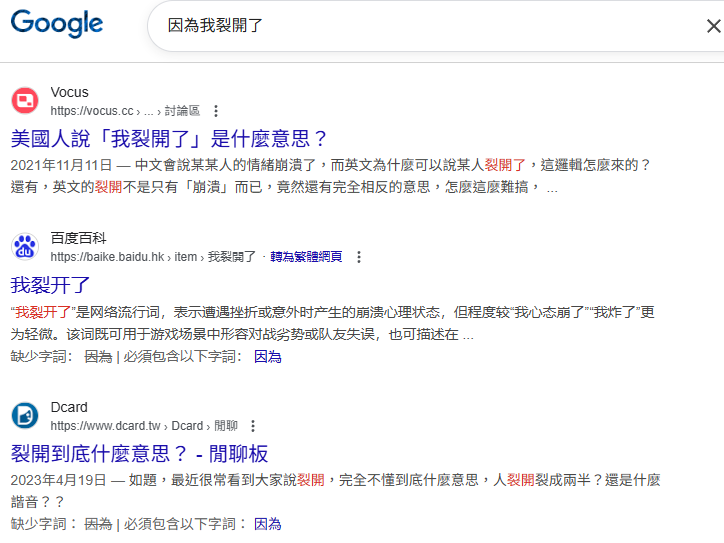Click the Vocus site favicon
The height and width of the screenshot is (543, 724).
coord(25,101)
